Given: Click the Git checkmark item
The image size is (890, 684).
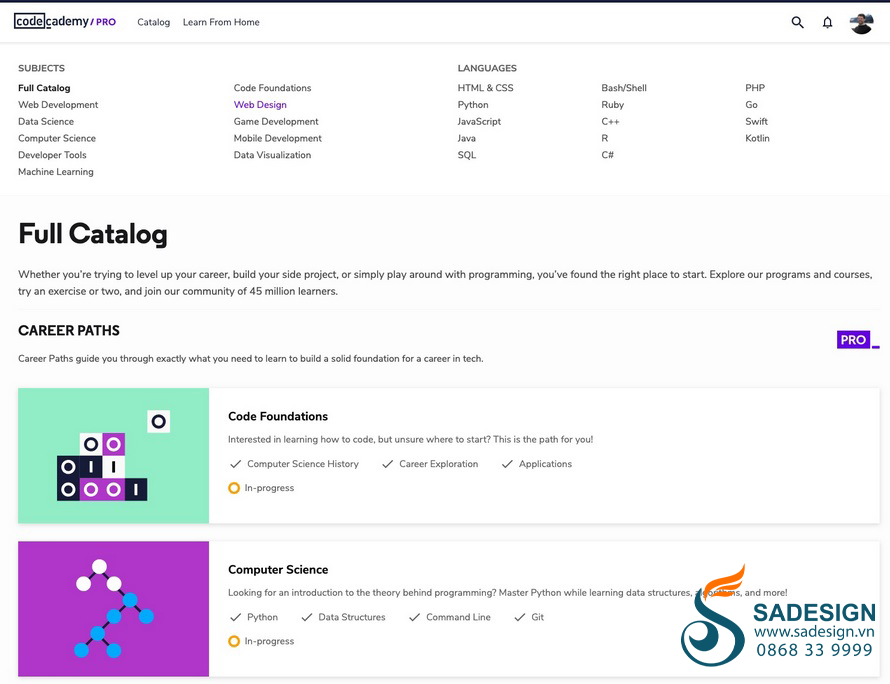Looking at the screenshot, I should [528, 617].
